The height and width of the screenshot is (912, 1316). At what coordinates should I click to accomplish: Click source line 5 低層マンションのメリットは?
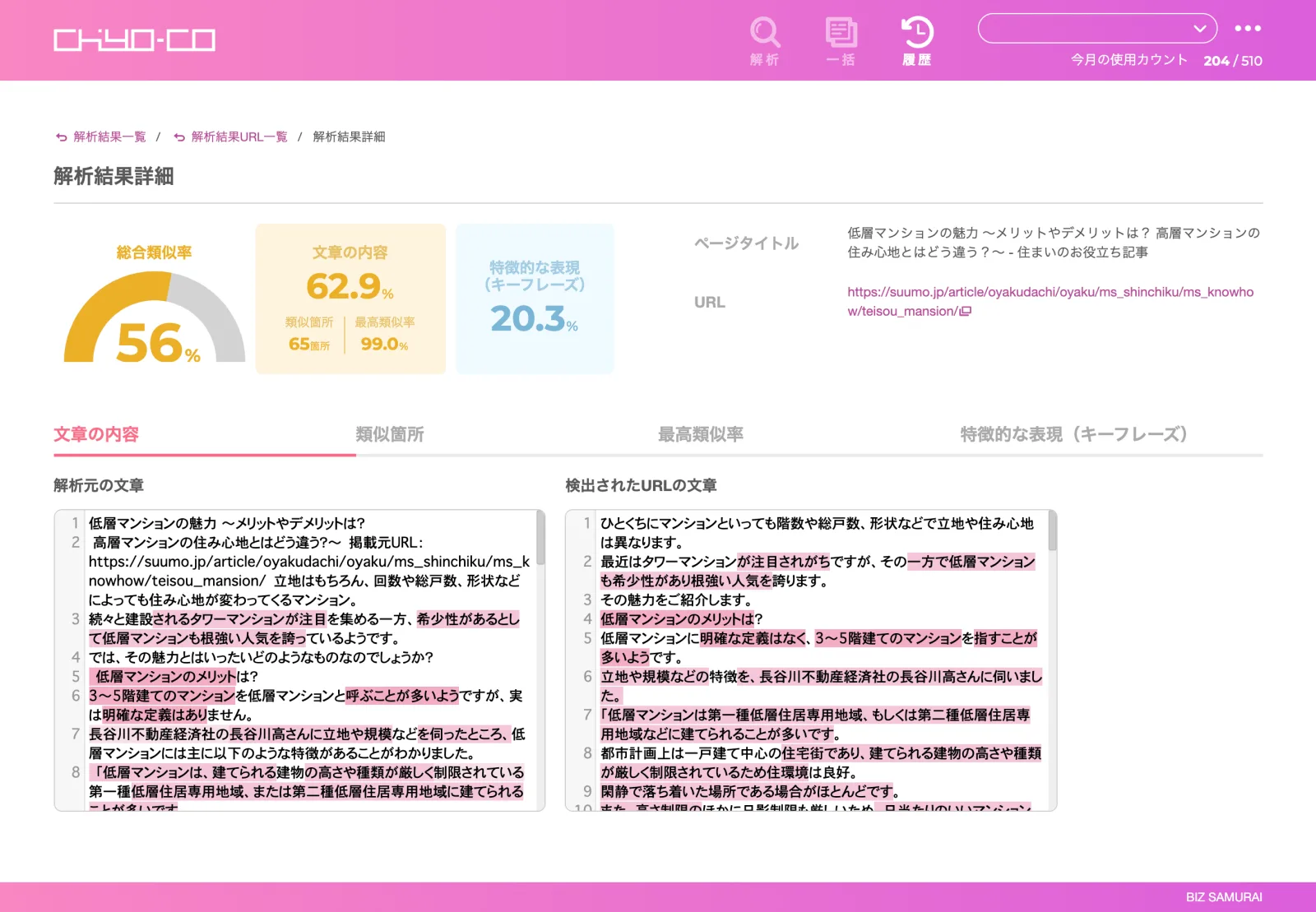click(177, 677)
